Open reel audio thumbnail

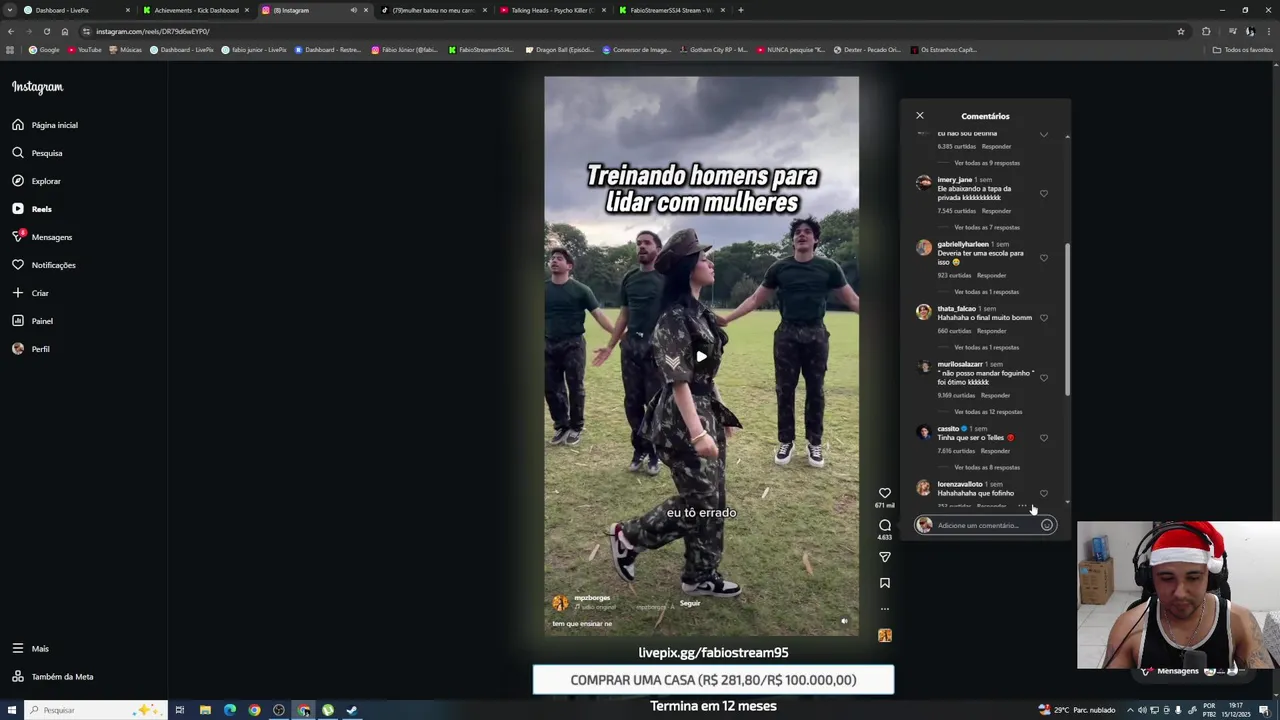pos(884,635)
